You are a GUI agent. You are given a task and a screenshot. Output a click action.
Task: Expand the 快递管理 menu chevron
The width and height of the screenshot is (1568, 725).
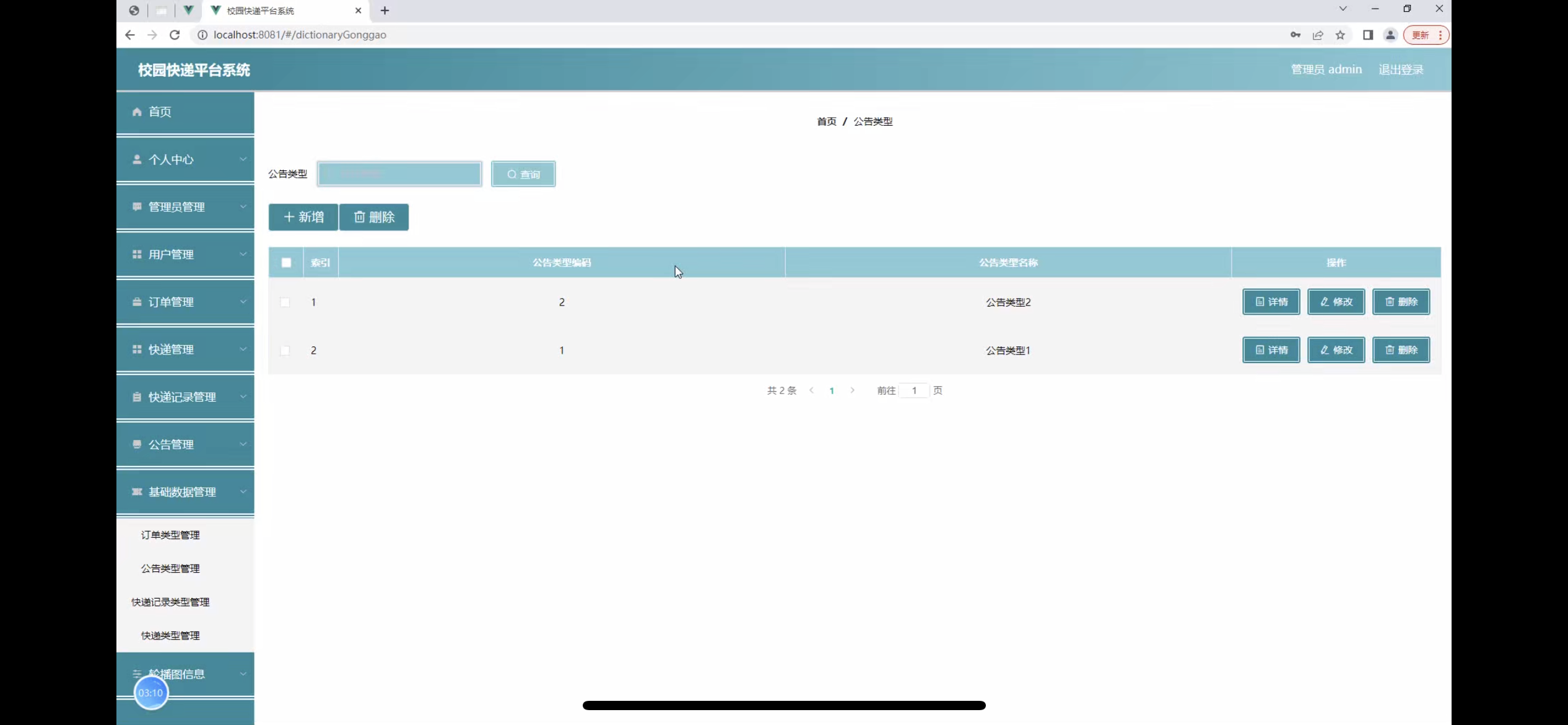coord(243,349)
